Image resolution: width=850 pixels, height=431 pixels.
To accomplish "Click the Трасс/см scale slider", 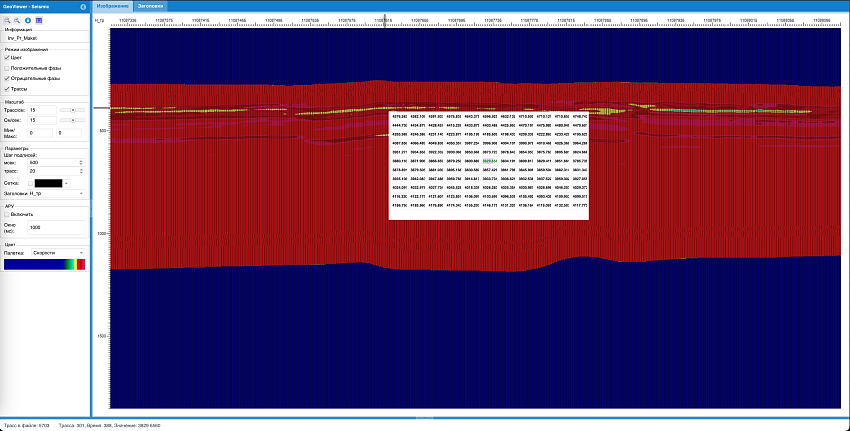I will click(x=72, y=109).
